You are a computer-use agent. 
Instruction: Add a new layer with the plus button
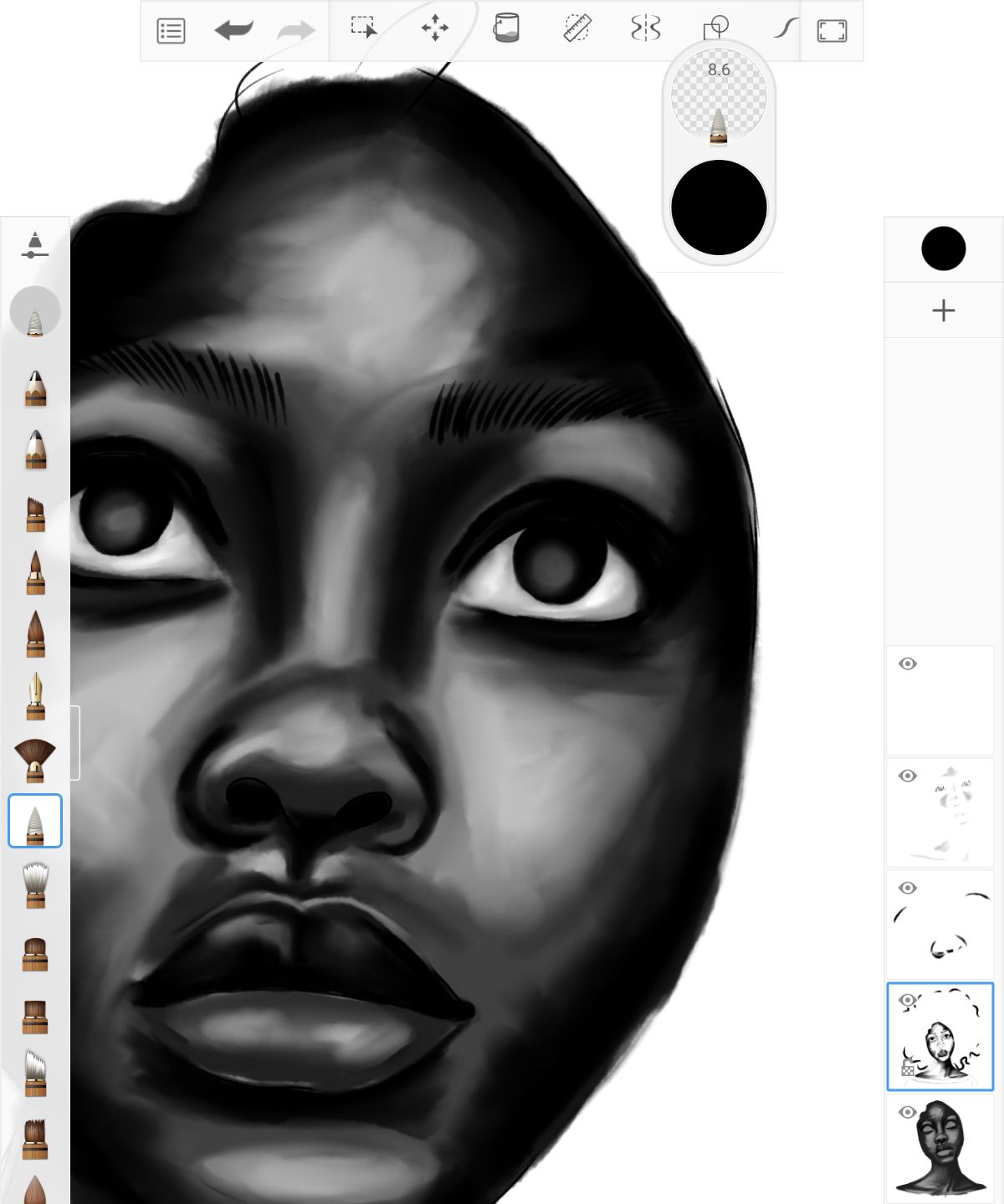pos(944,310)
